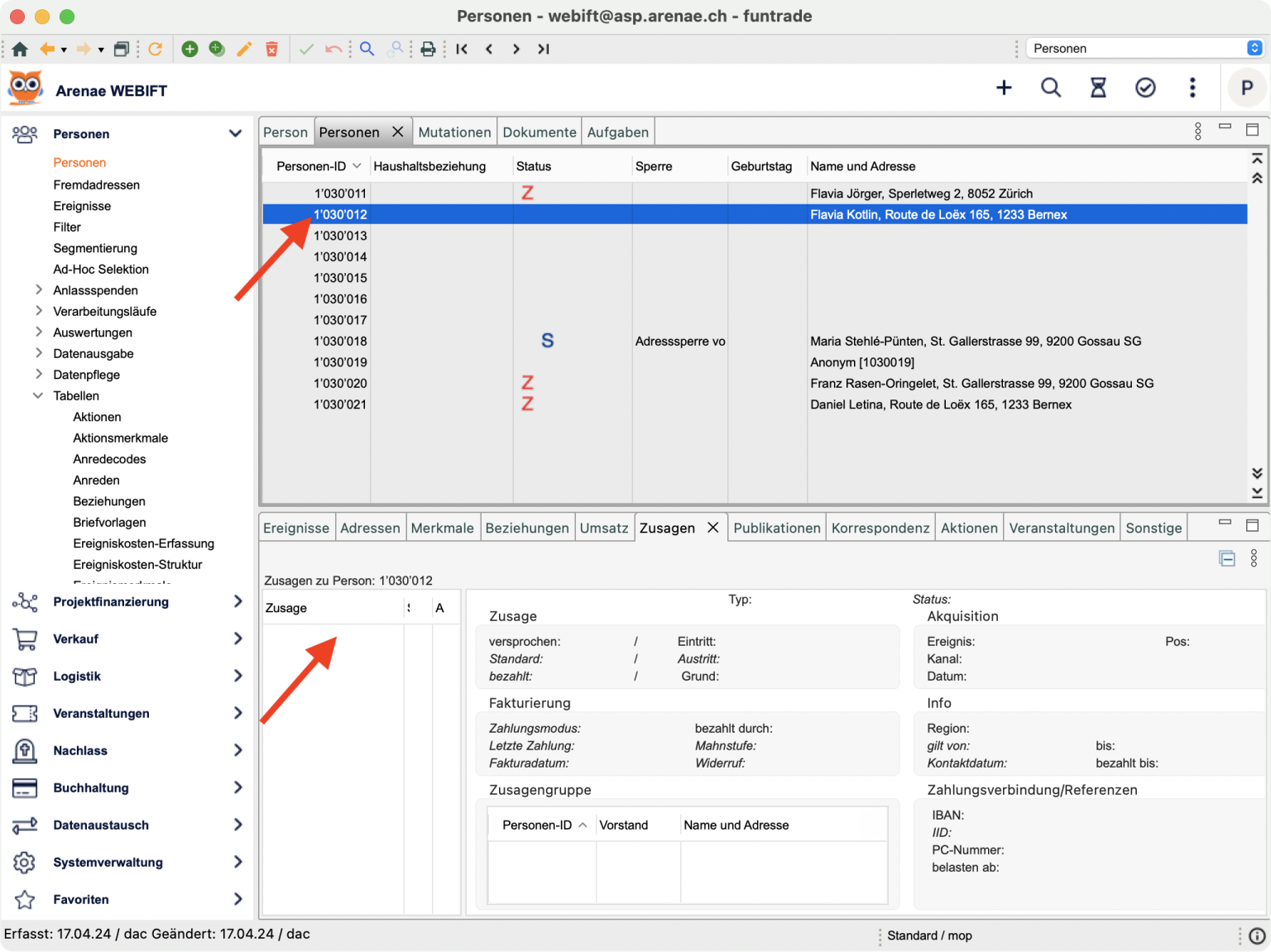Image resolution: width=1271 pixels, height=952 pixels.
Task: Click the home icon in toolbar
Action: [x=20, y=49]
